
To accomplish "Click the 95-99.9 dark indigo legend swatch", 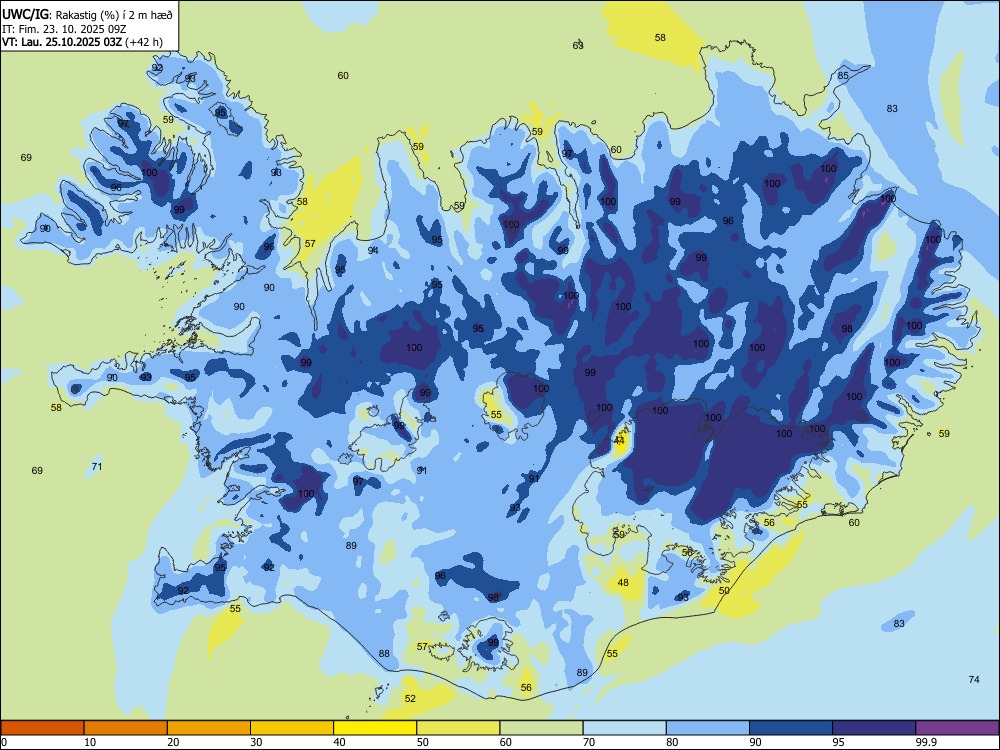I will (874, 728).
